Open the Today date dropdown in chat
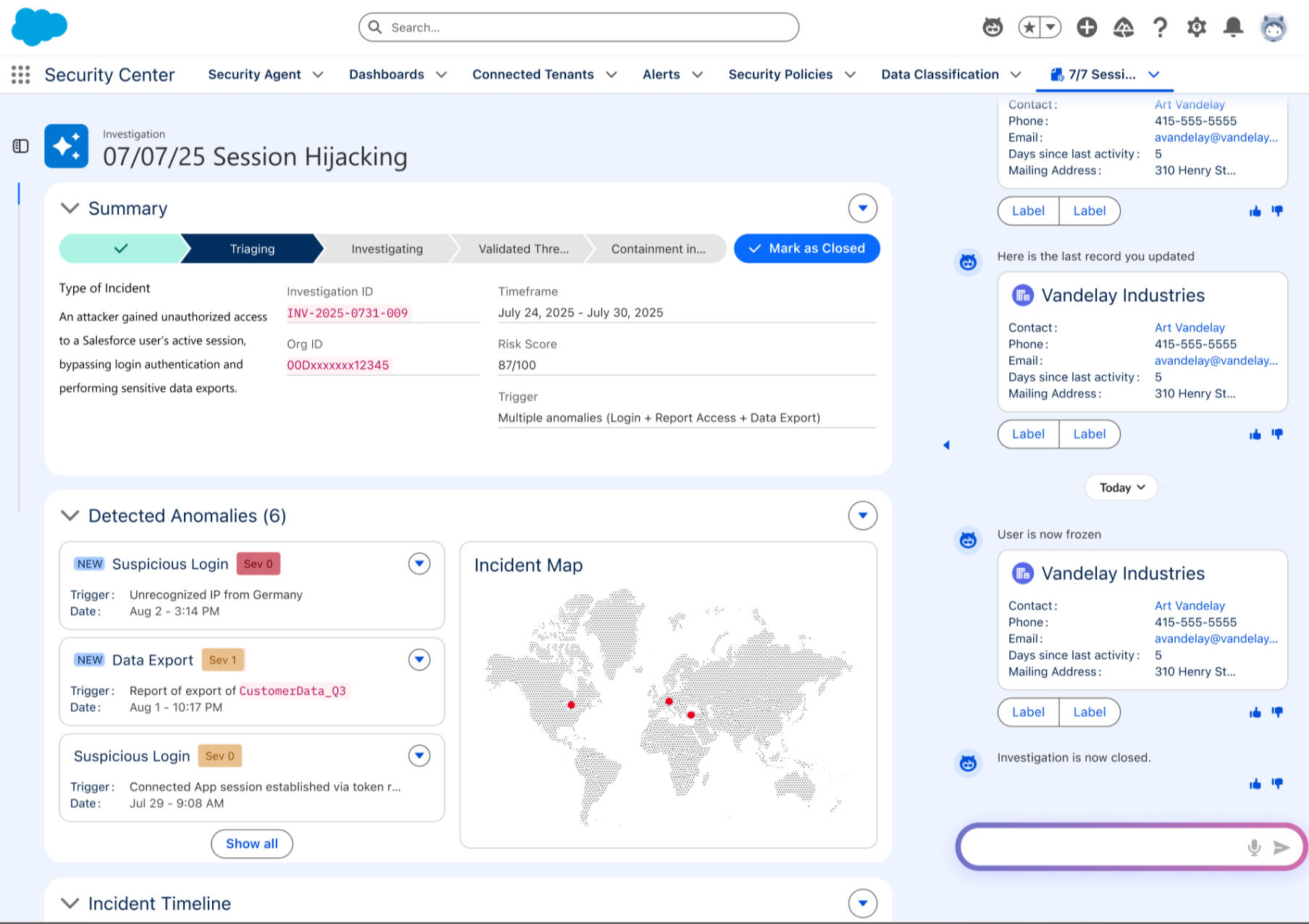 1121,487
